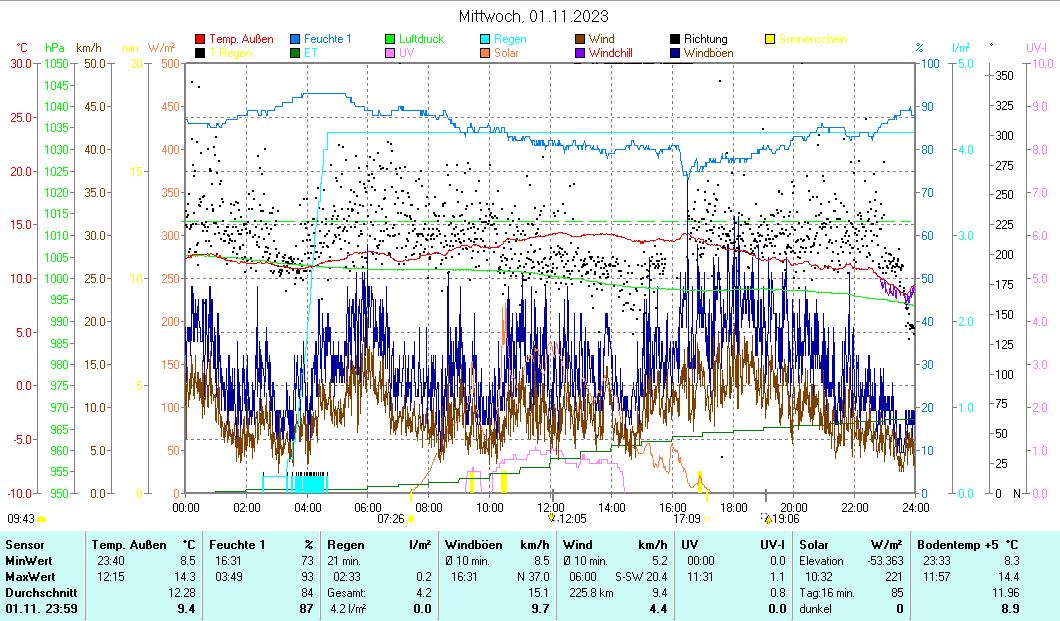Click the Sonnenschein legend label
The height and width of the screenshot is (621, 1060).
tap(813, 39)
